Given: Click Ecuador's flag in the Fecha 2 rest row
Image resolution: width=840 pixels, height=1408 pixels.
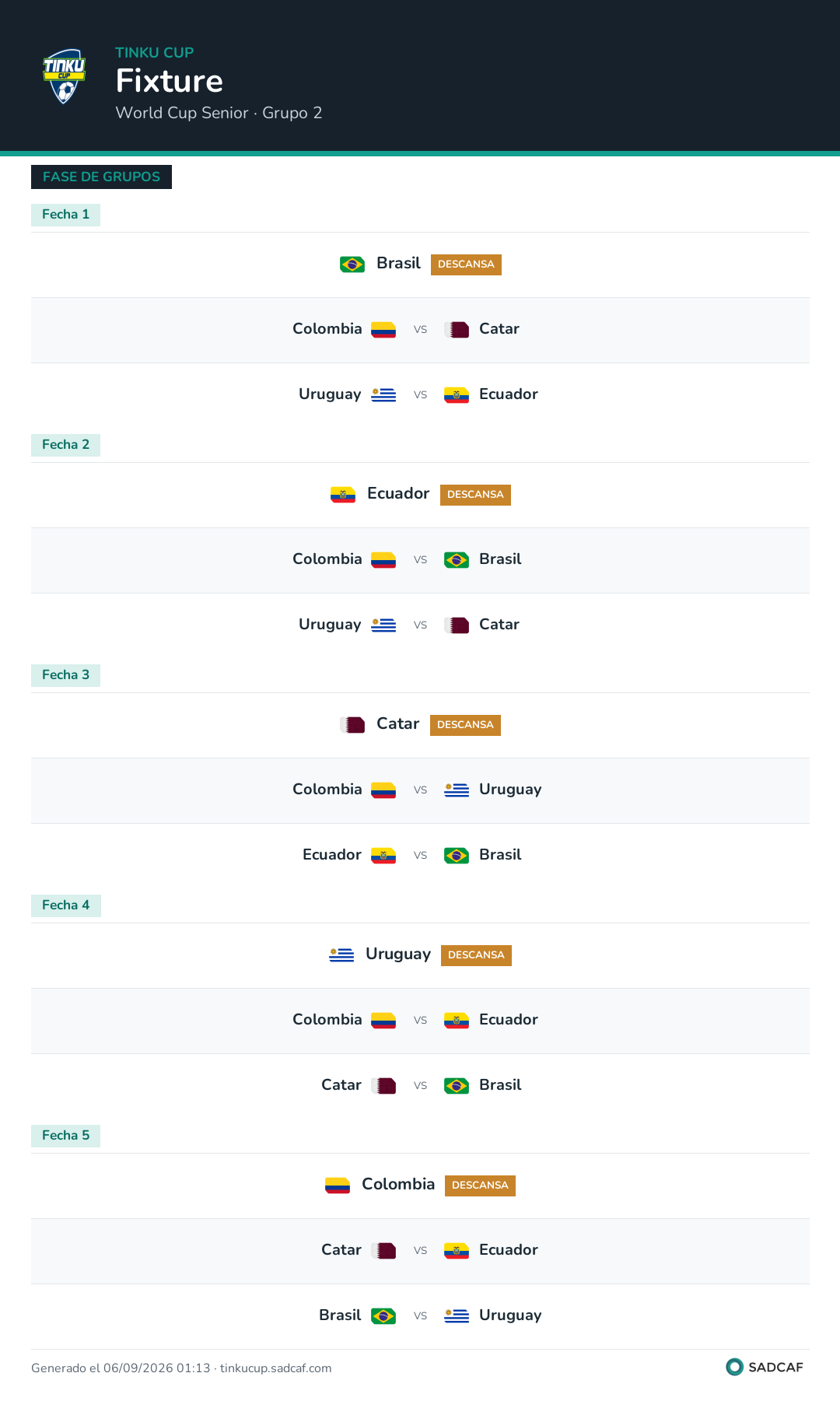Looking at the screenshot, I should pos(343,495).
